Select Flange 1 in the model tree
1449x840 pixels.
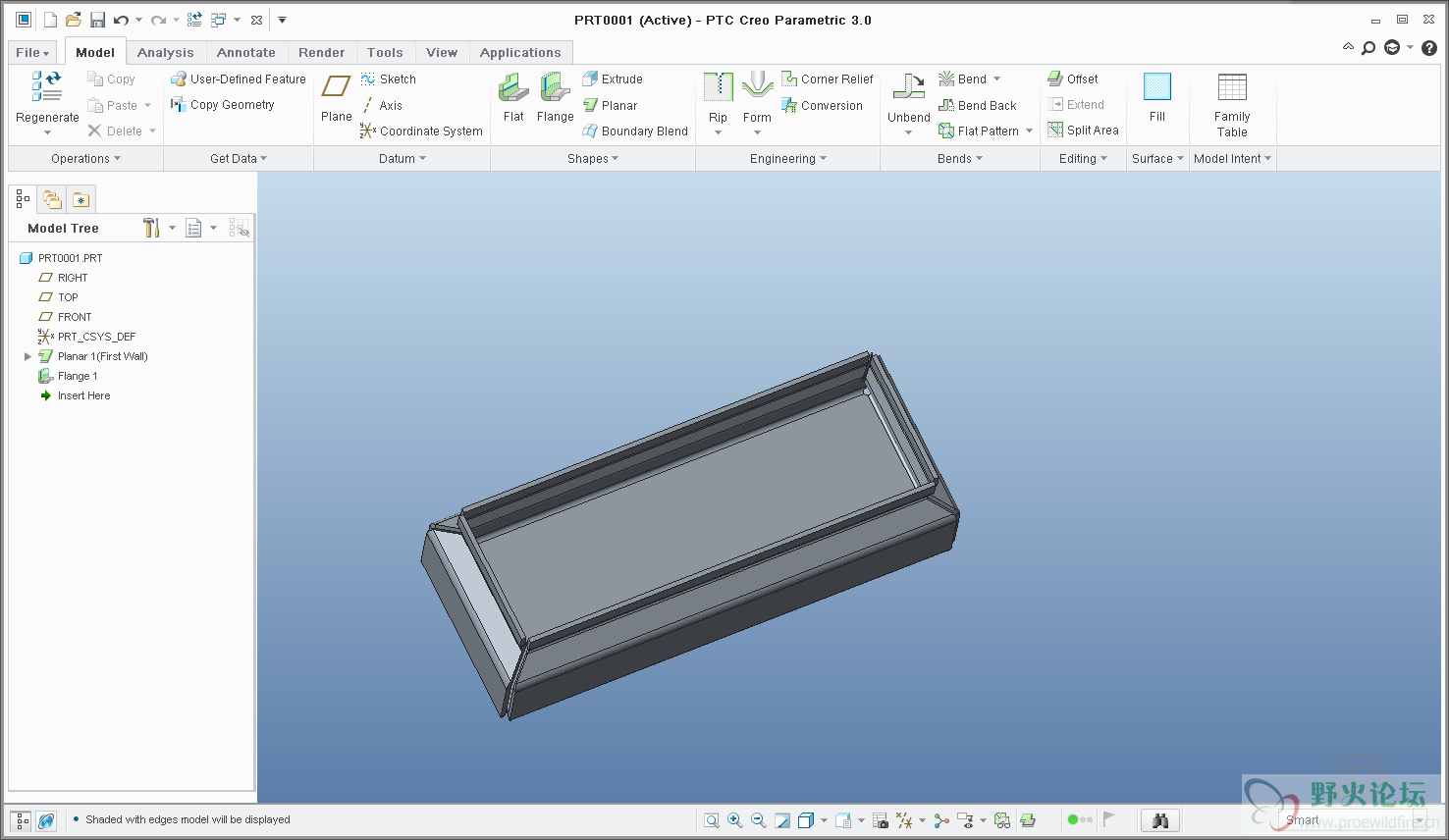pyautogui.click(x=68, y=377)
